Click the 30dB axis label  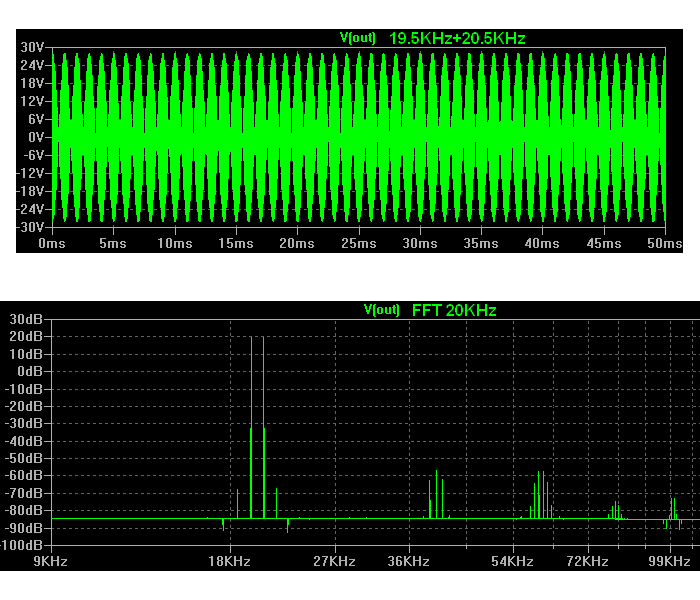pyautogui.click(x=26, y=319)
